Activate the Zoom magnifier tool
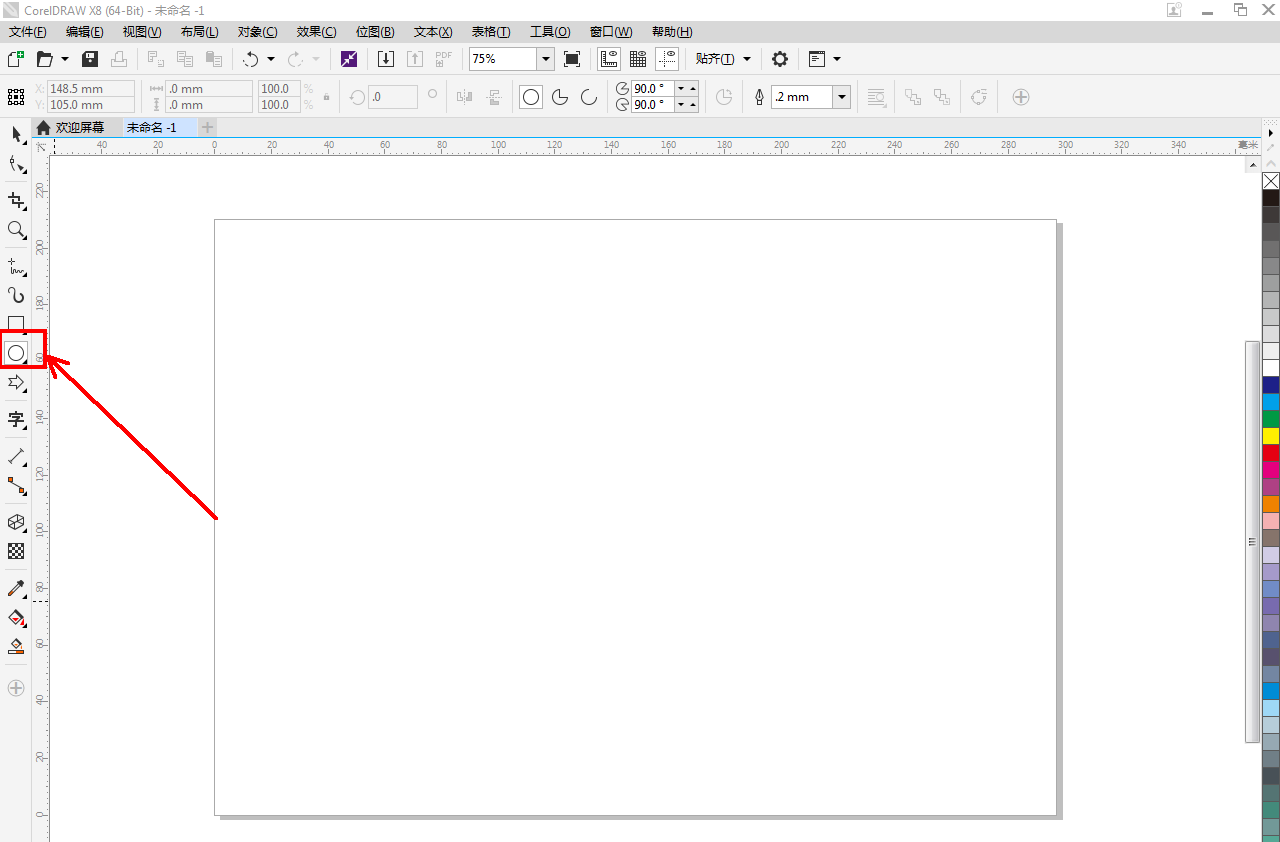 pyautogui.click(x=16, y=230)
